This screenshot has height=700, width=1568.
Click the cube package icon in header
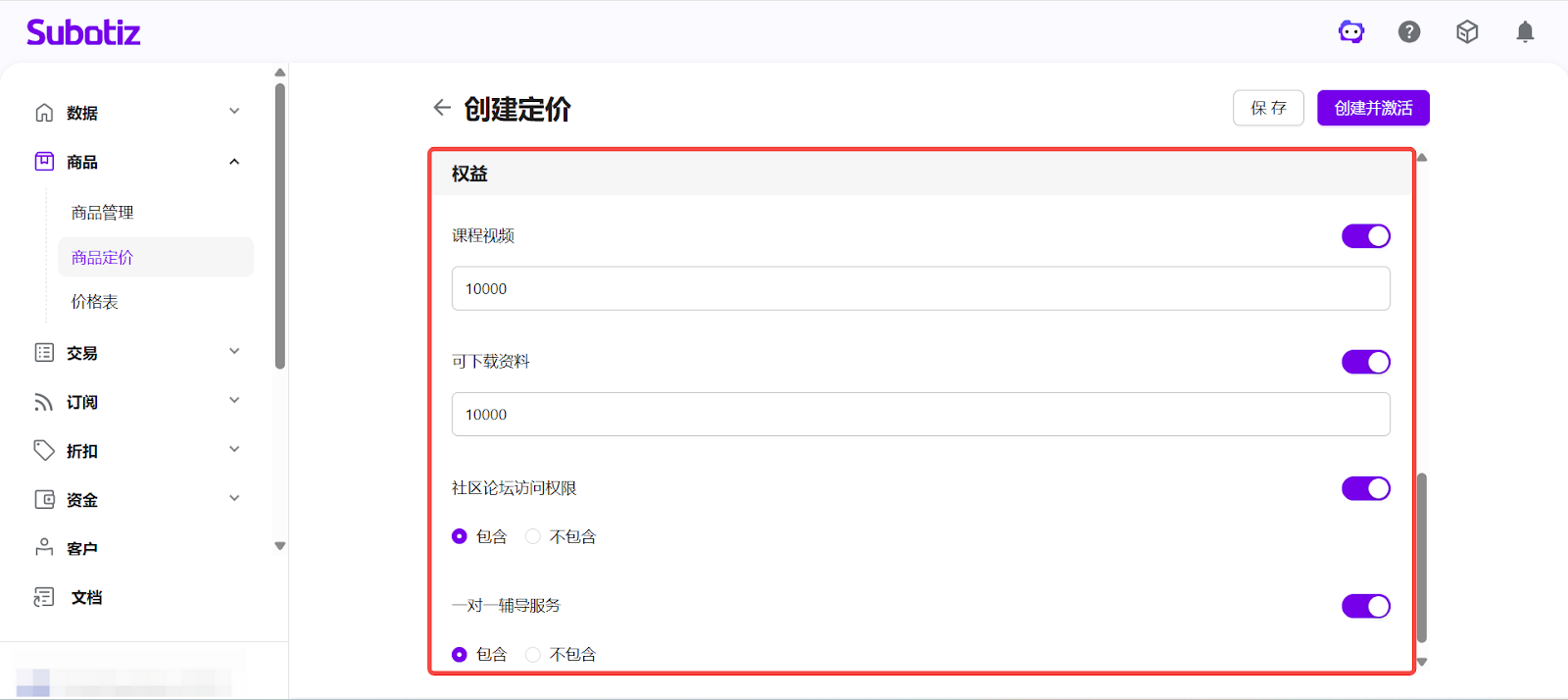click(x=1467, y=32)
